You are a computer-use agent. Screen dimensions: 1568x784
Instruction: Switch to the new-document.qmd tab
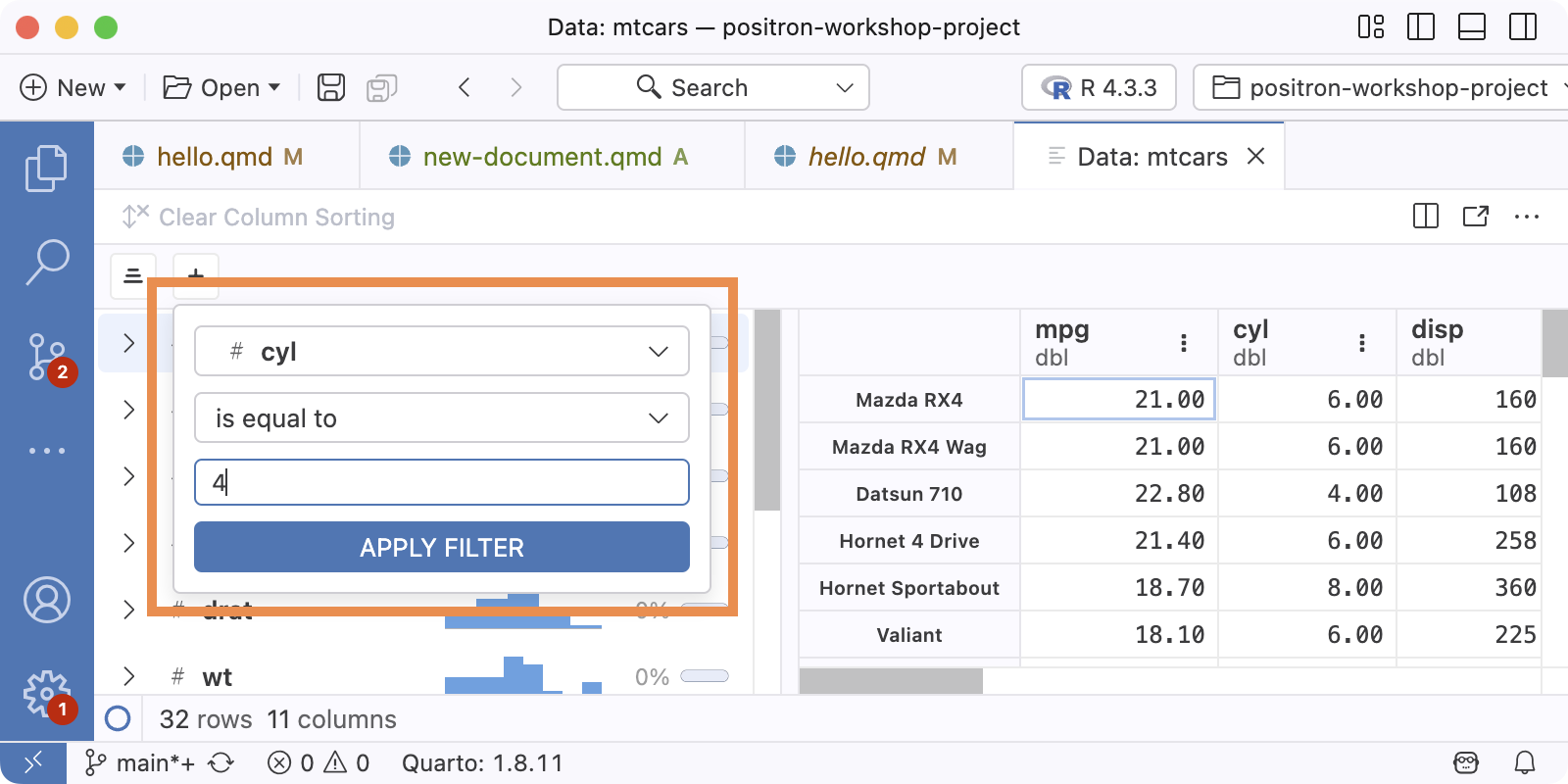coord(552,157)
